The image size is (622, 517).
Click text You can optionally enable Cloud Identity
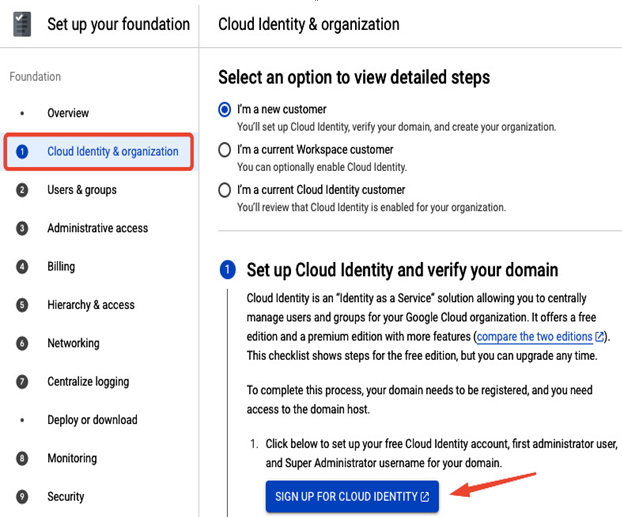322,167
